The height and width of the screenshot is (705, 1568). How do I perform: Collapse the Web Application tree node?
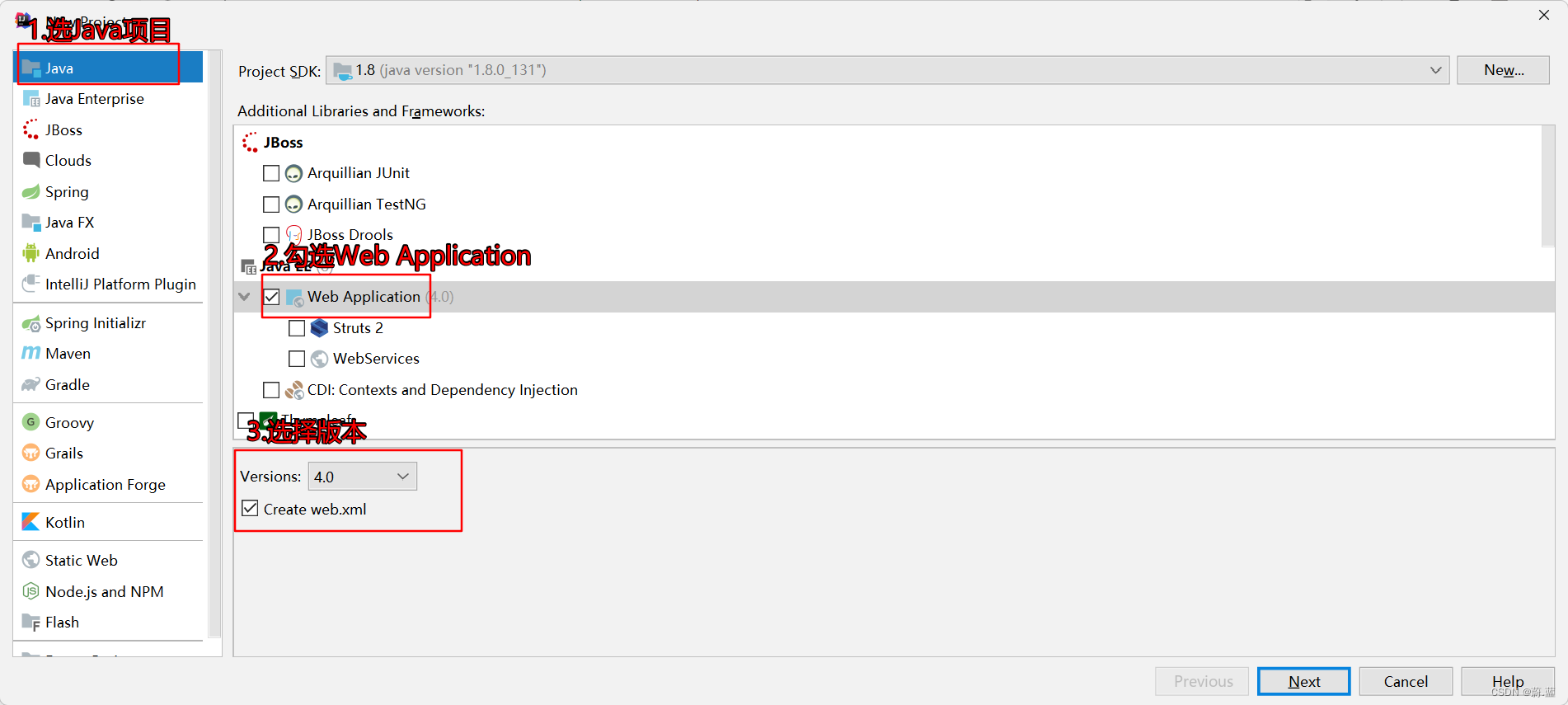245,297
